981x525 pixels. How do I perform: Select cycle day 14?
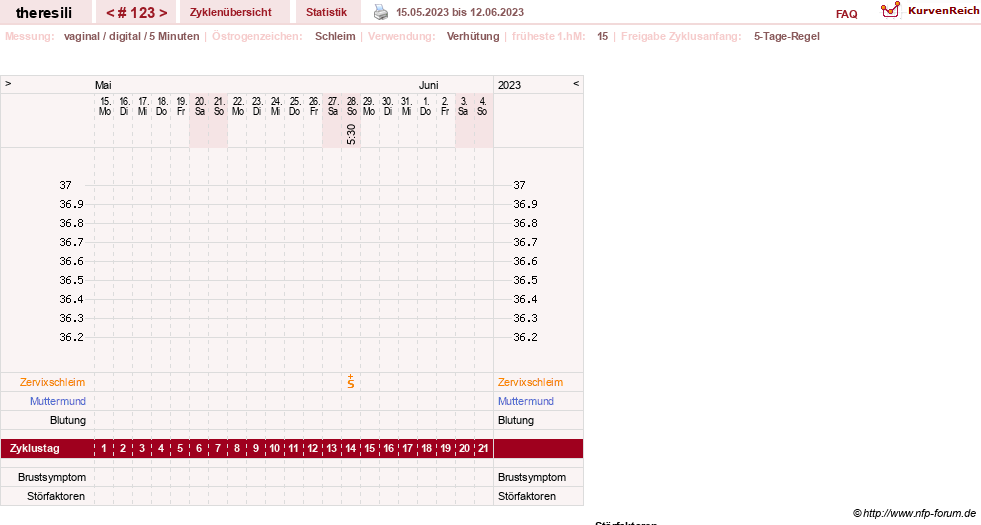tap(351, 449)
